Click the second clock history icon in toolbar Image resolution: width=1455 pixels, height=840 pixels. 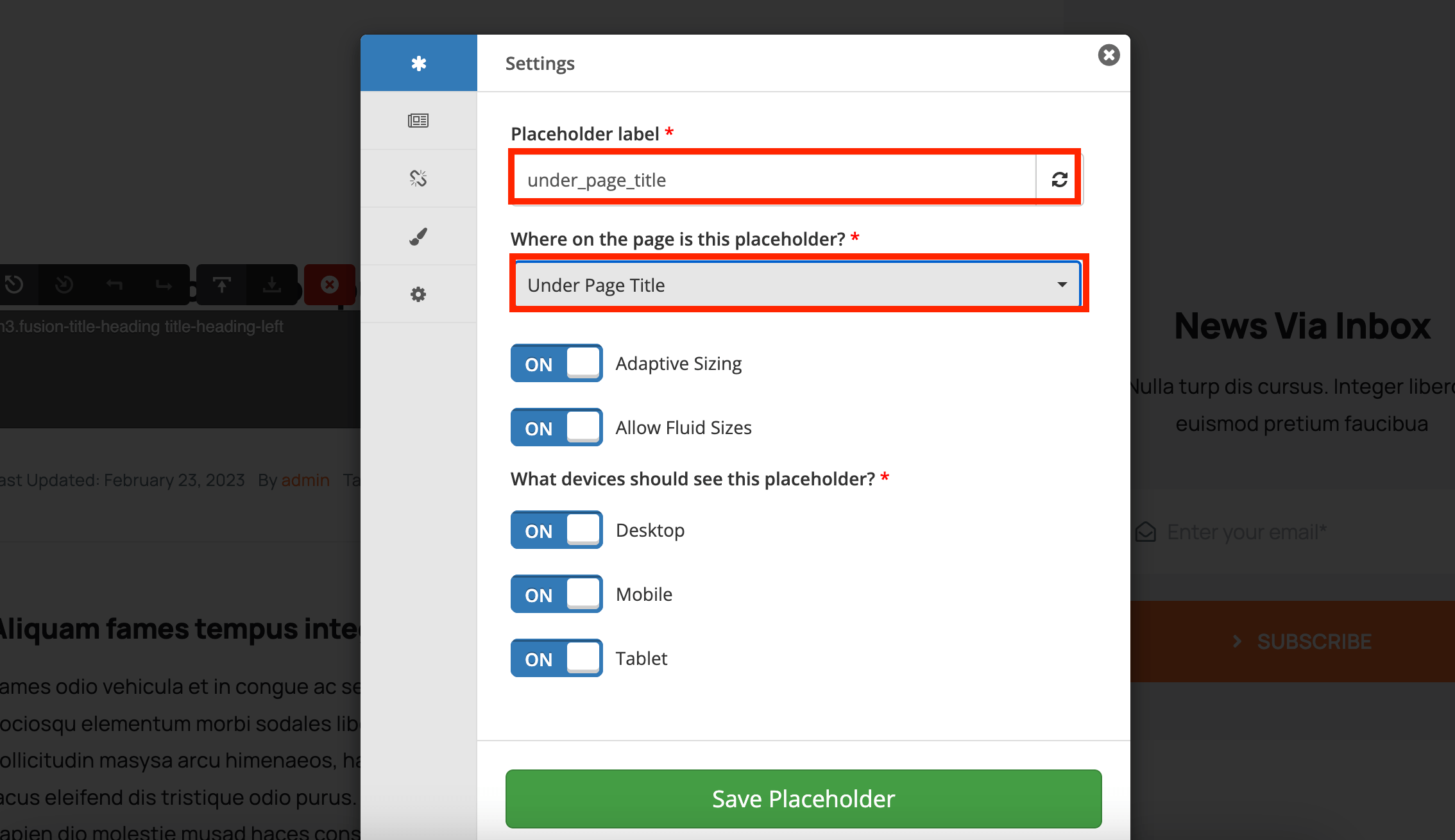pos(64,284)
